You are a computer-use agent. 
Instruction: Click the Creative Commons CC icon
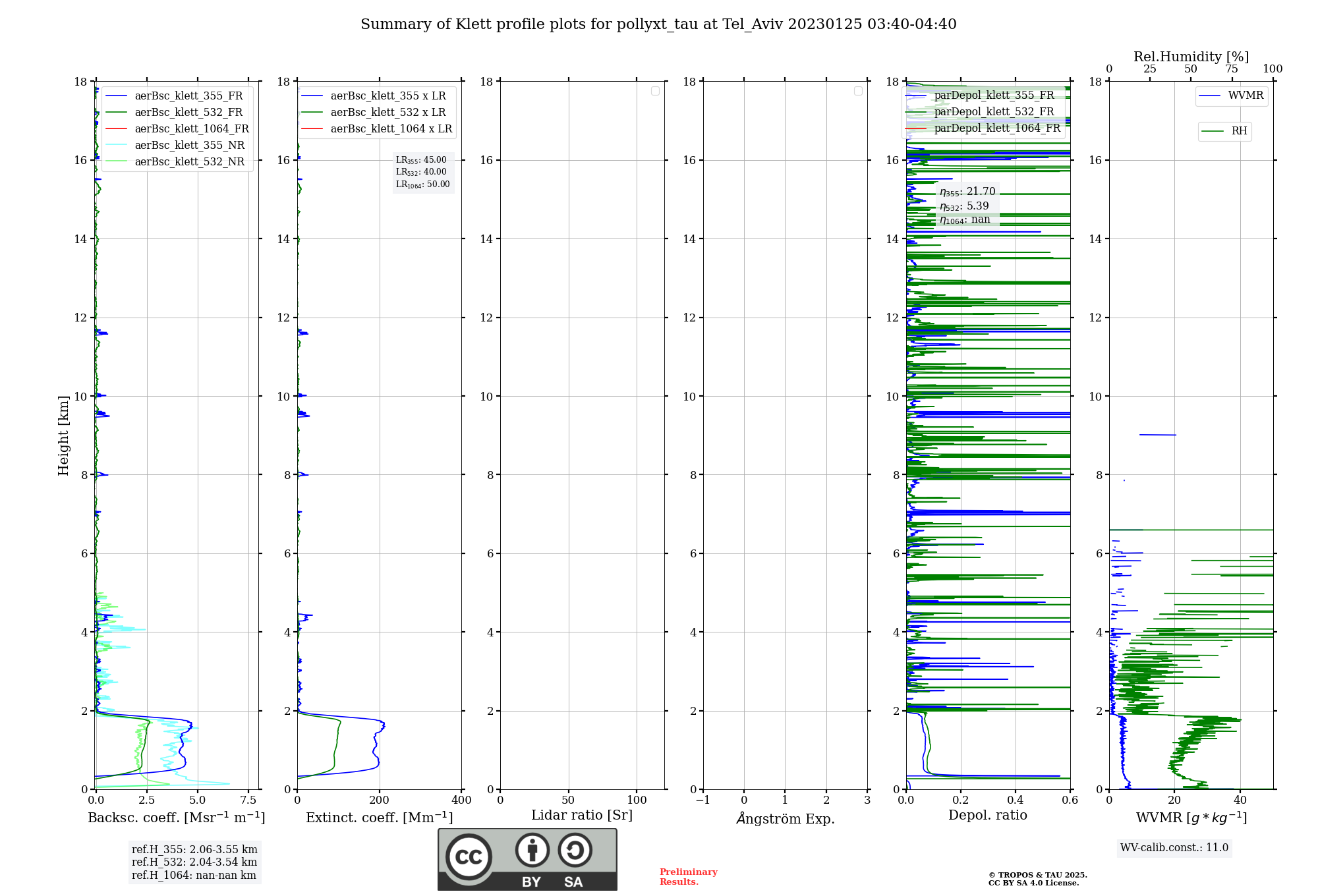(x=469, y=856)
